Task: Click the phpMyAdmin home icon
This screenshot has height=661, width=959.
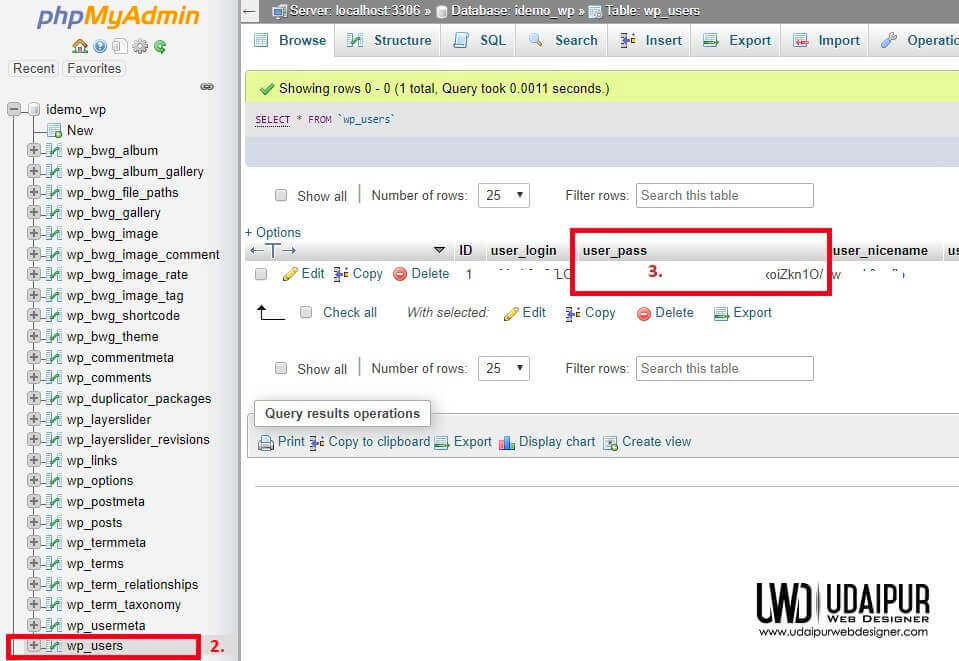Action: [x=80, y=46]
